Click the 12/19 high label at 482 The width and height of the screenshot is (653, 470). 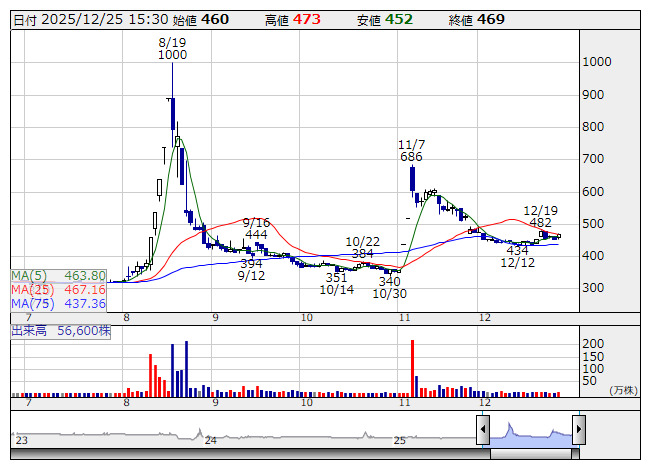540,217
